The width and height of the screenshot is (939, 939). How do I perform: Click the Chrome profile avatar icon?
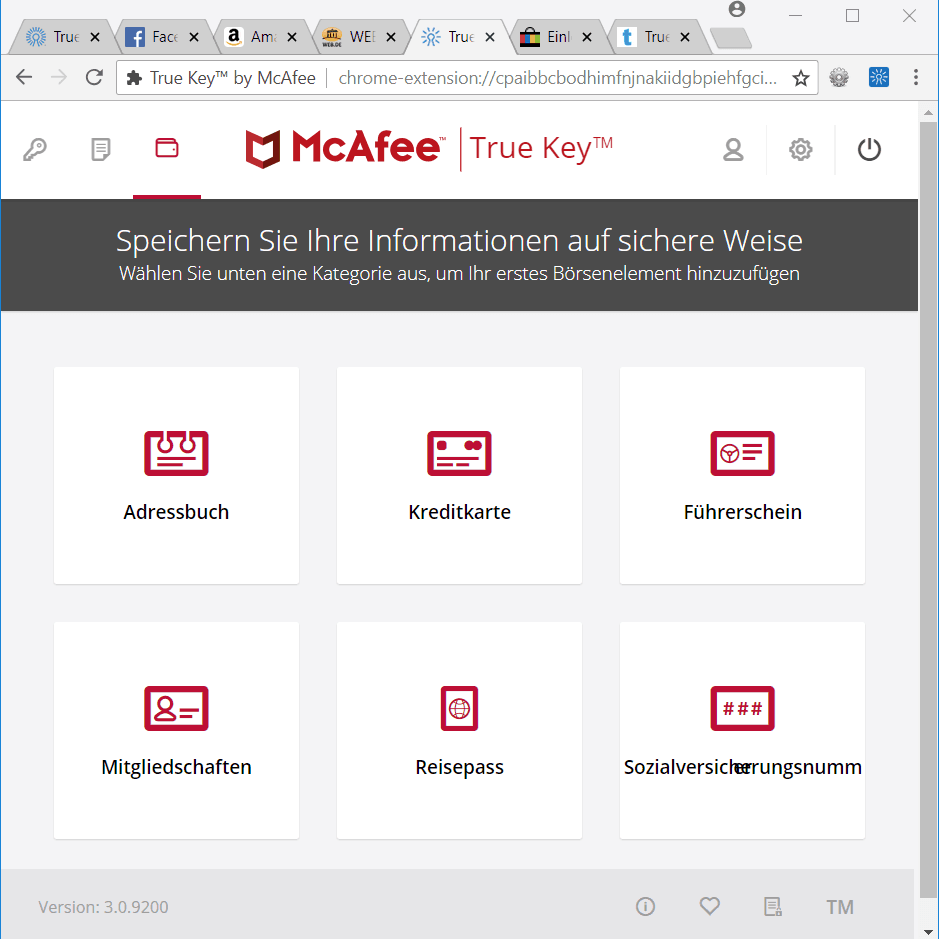pyautogui.click(x=737, y=10)
